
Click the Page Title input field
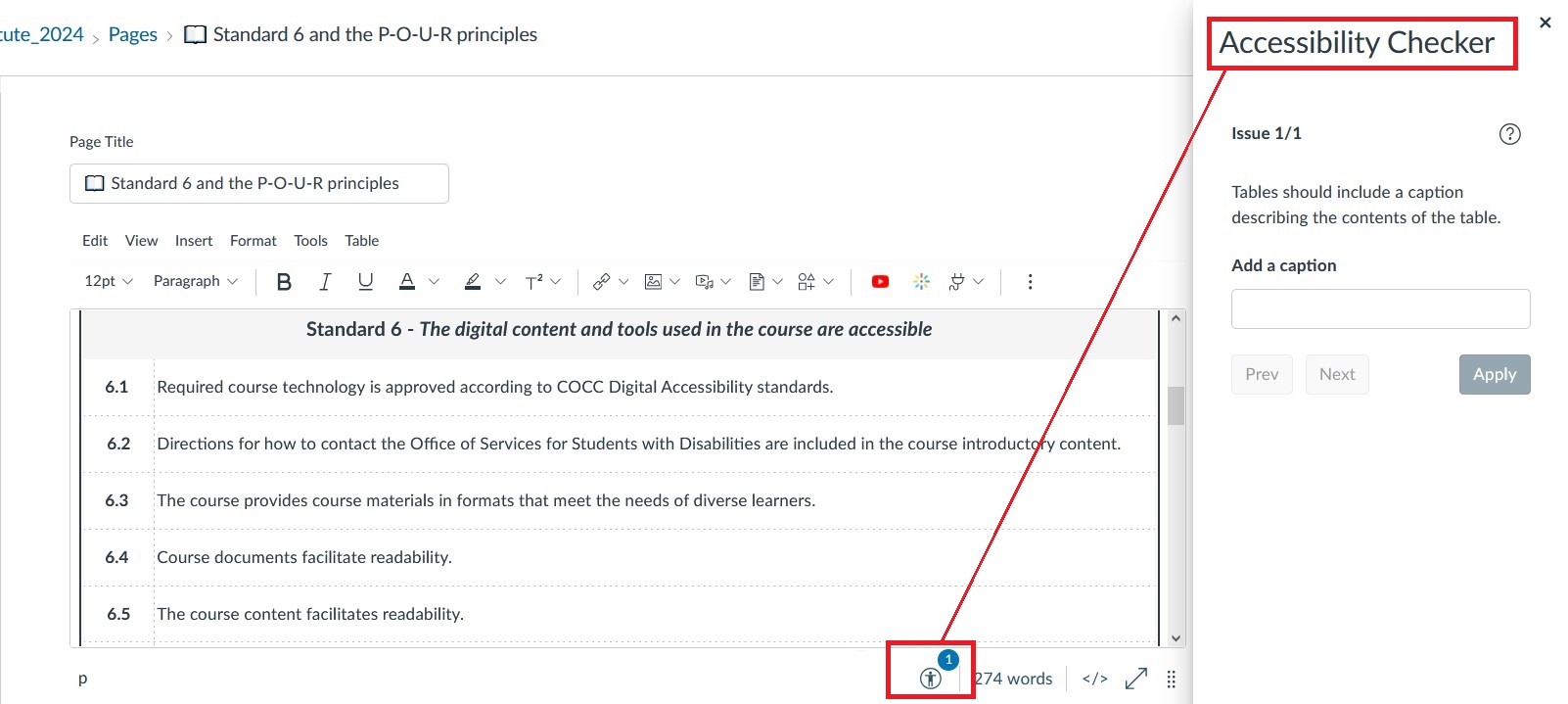(259, 183)
